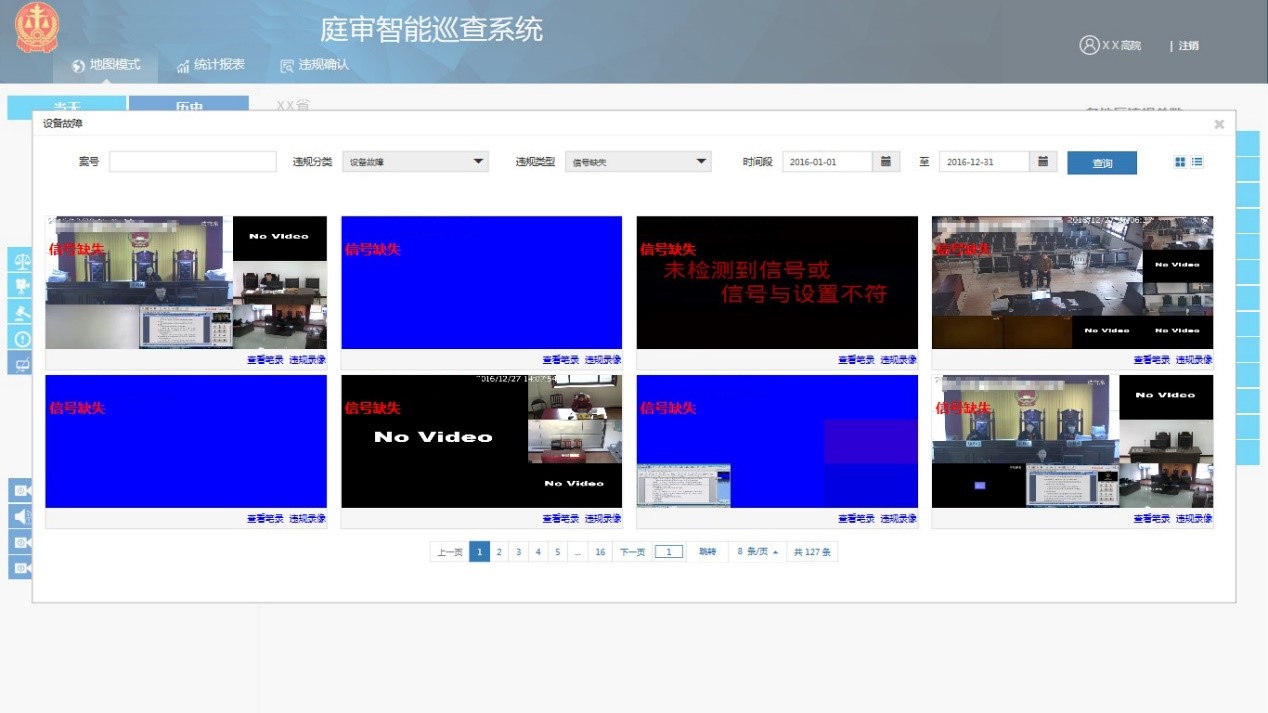Open the end date calendar picker

1042,162
